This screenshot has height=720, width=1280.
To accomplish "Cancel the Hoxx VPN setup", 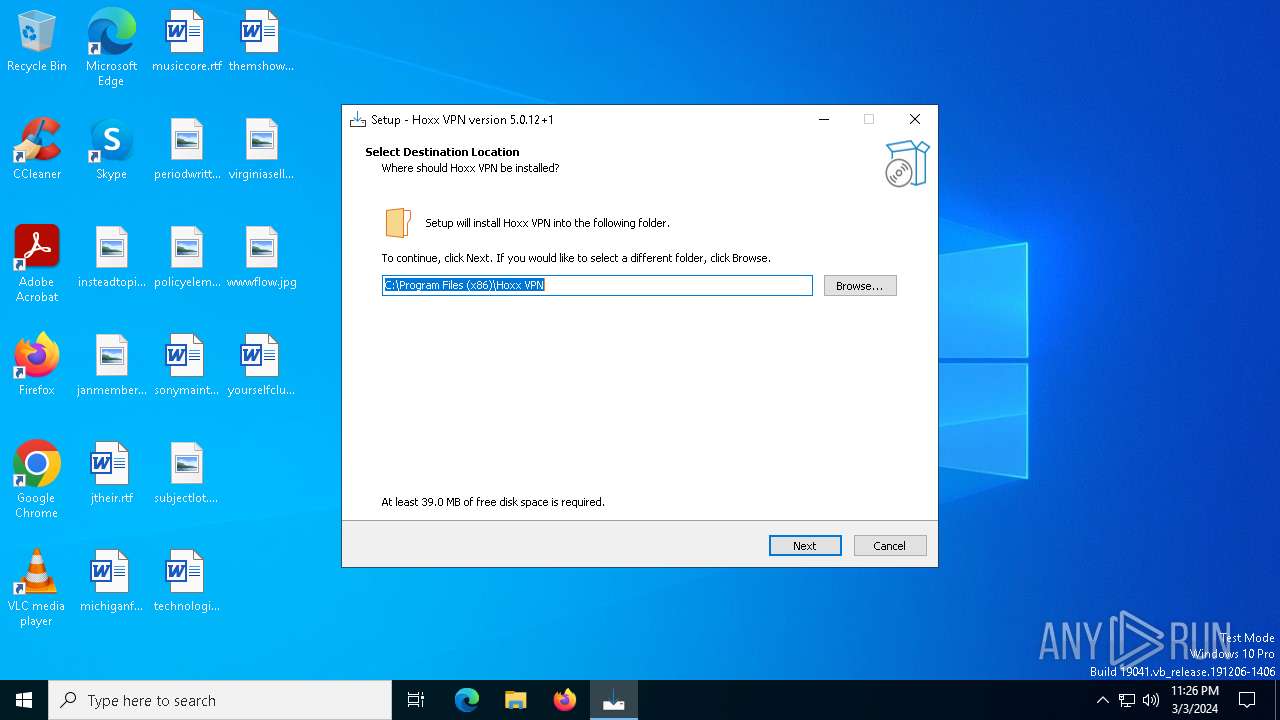I will tap(889, 546).
